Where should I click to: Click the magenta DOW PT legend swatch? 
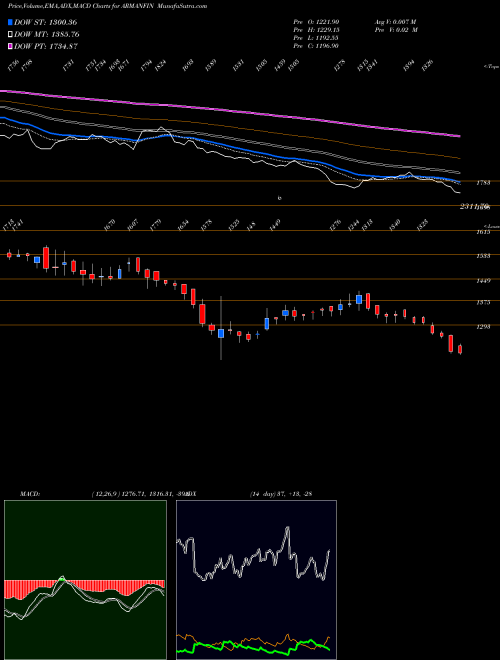[x=10, y=46]
